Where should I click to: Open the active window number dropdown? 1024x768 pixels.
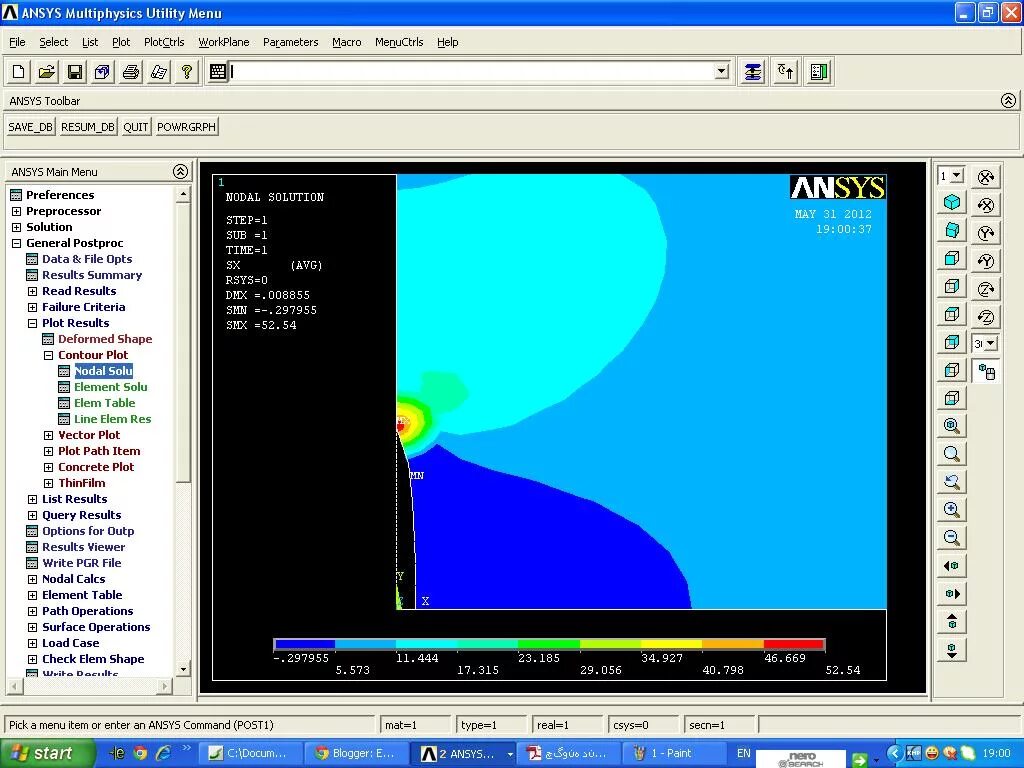click(957, 176)
